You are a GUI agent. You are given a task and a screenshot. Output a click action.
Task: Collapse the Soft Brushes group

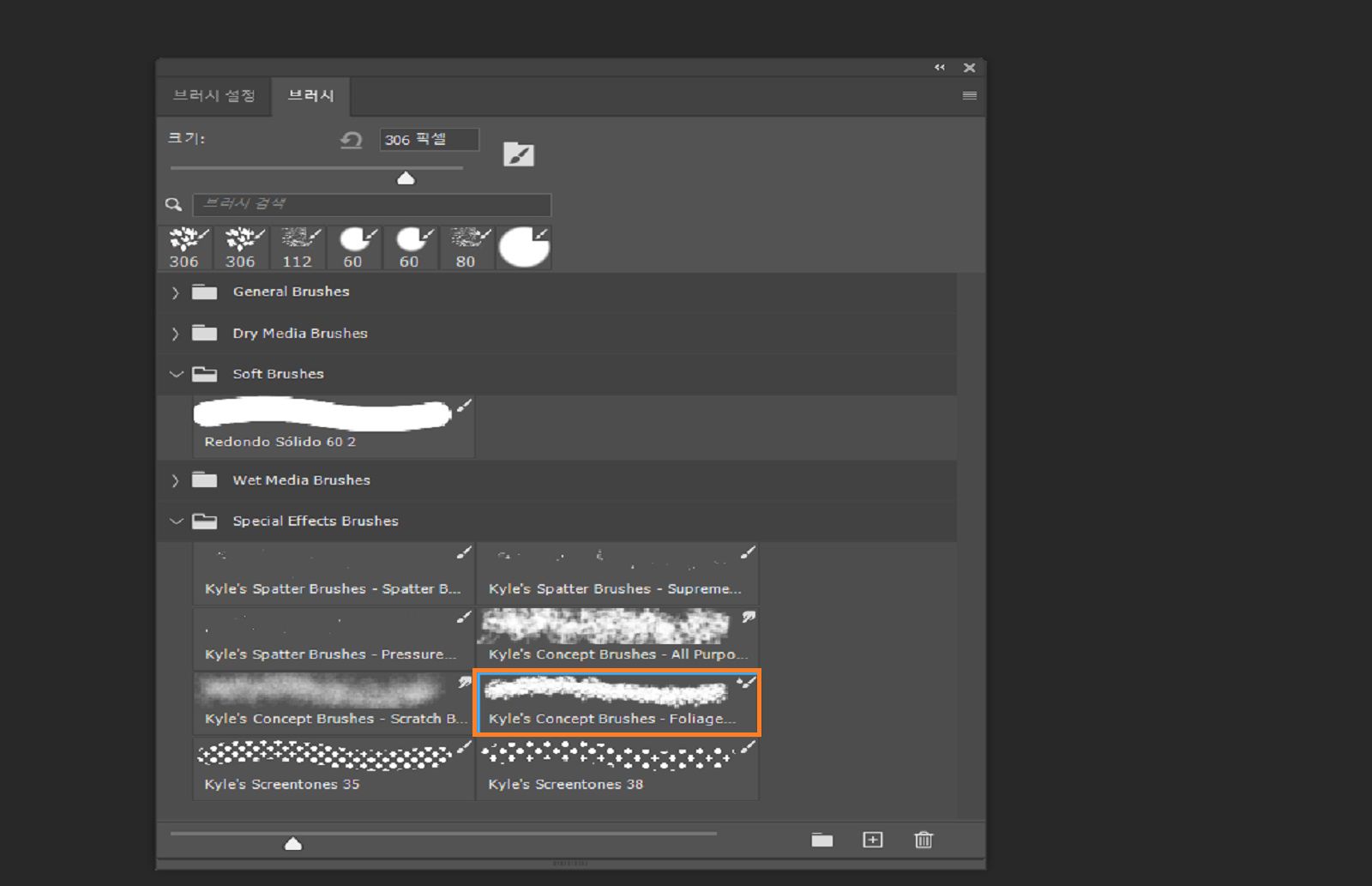tap(176, 374)
